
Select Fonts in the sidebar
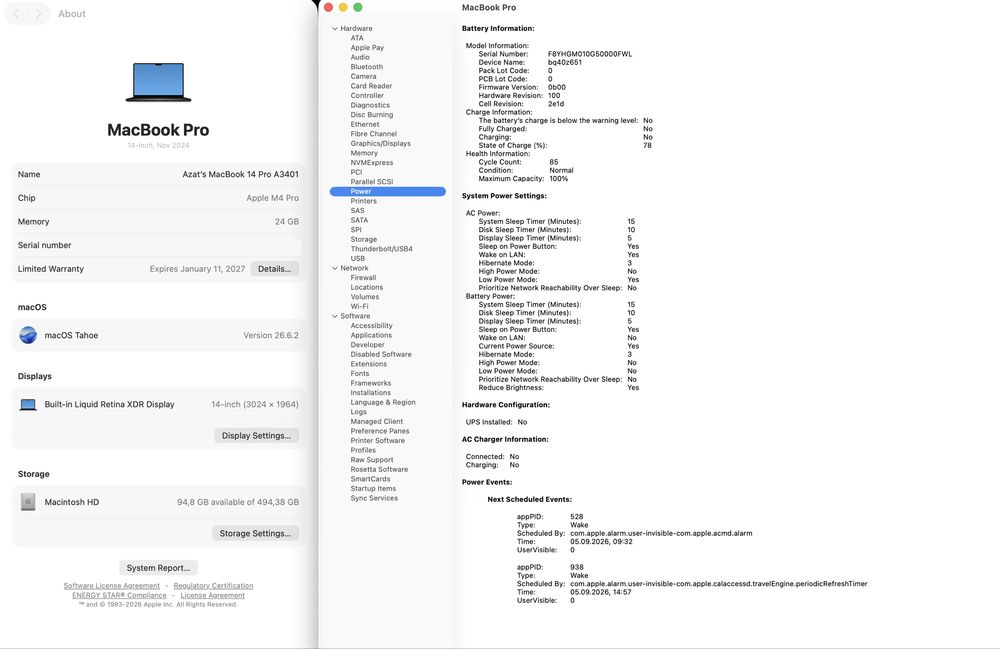(x=359, y=374)
